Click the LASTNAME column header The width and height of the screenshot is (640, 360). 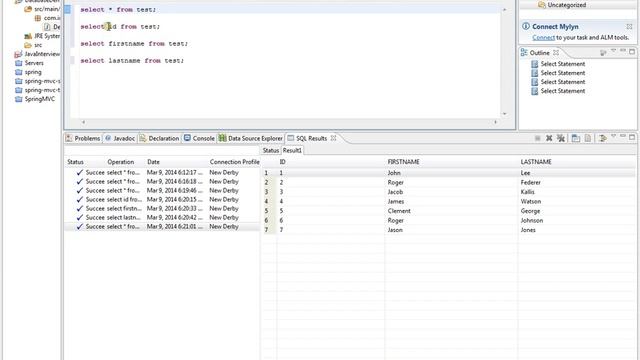point(536,162)
